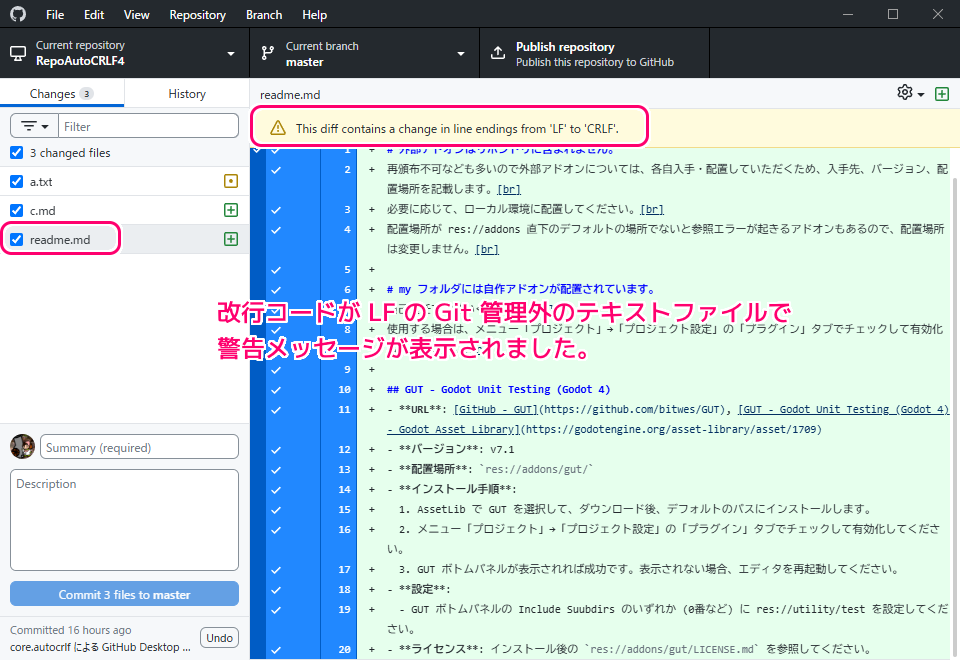
Task: Expand the Current branch master dropdown
Action: 364,53
